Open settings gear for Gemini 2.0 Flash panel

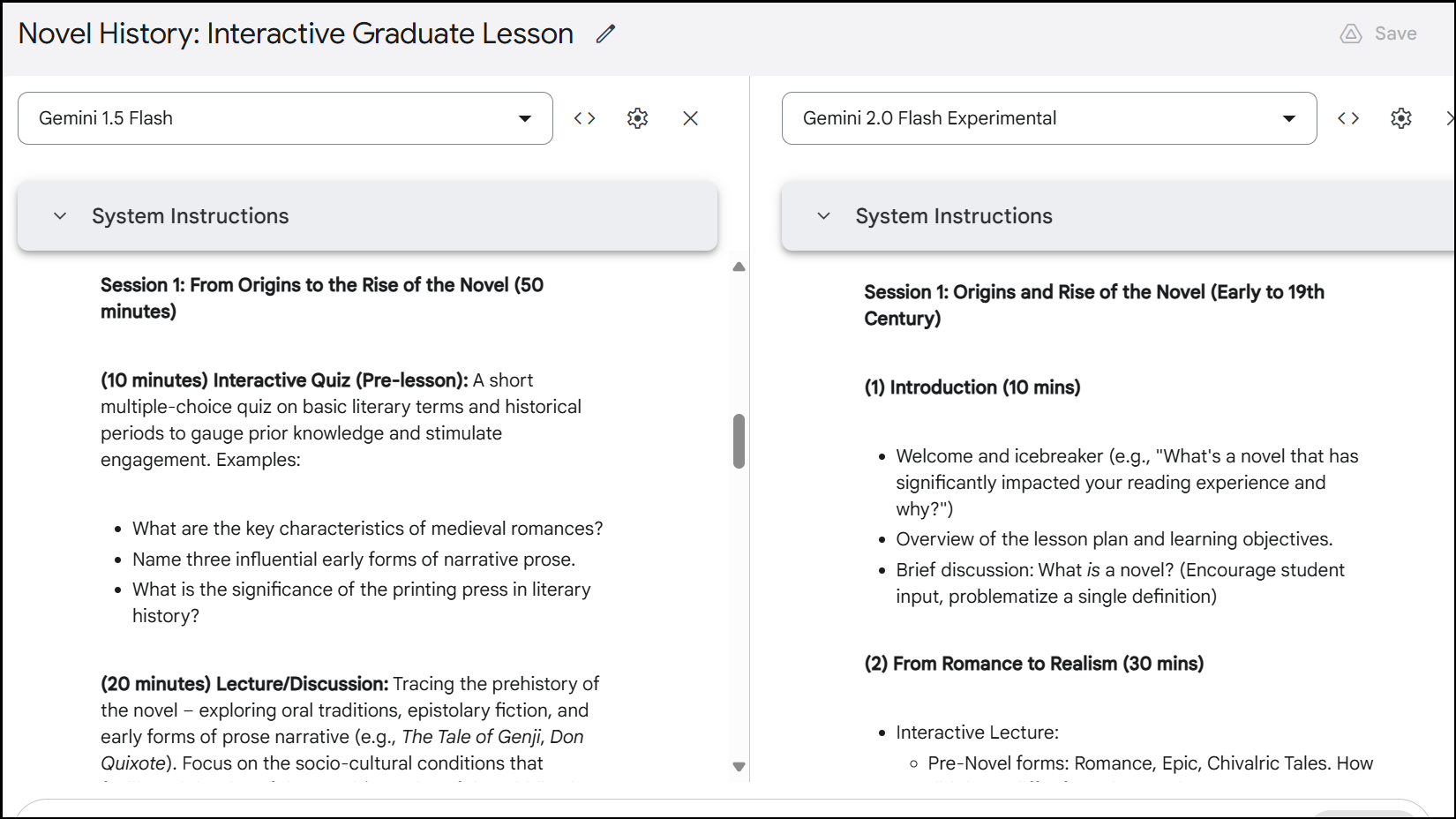click(1401, 118)
